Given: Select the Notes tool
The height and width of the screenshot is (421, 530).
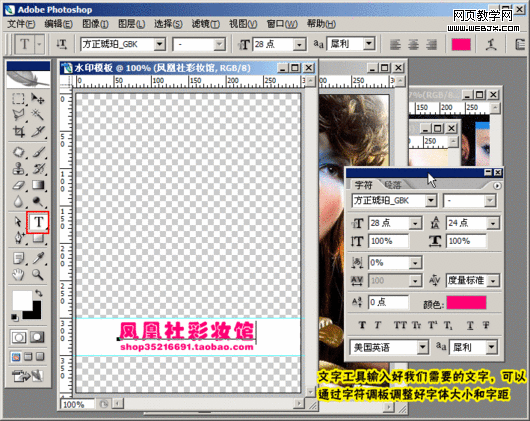Looking at the screenshot, I should 18,258.
